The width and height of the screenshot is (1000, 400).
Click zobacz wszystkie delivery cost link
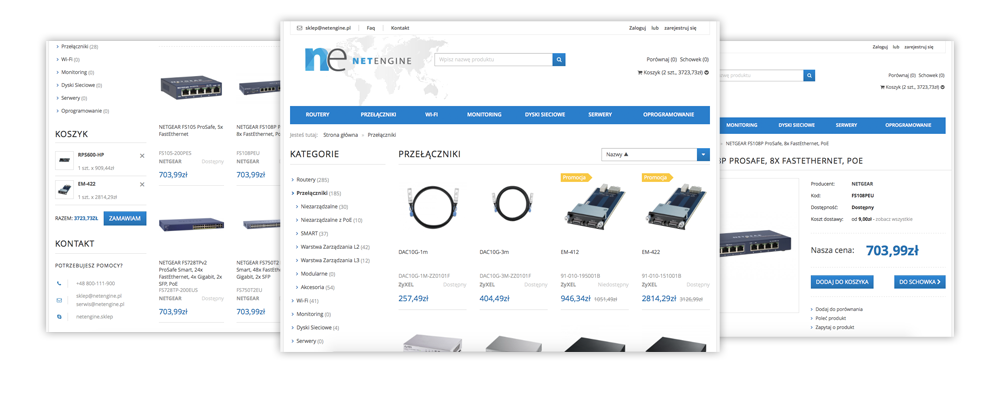pyautogui.click(x=894, y=219)
